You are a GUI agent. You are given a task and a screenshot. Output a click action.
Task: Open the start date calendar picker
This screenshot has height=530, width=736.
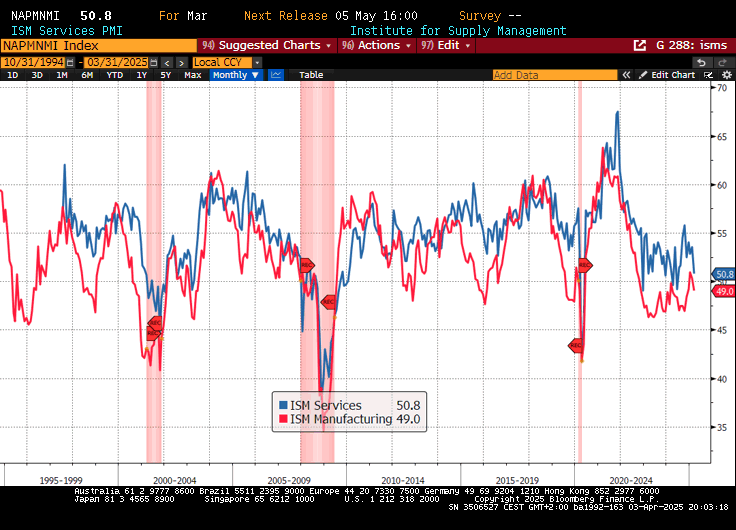pyautogui.click(x=70, y=62)
